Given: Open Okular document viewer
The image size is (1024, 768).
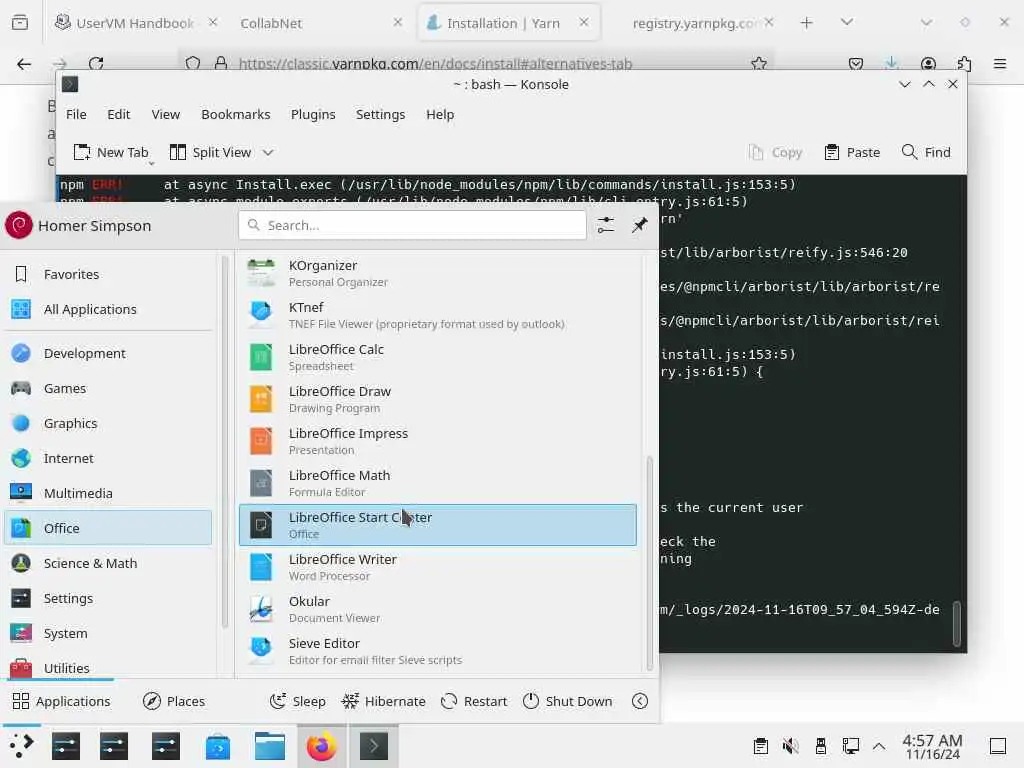Looking at the screenshot, I should coord(438,609).
